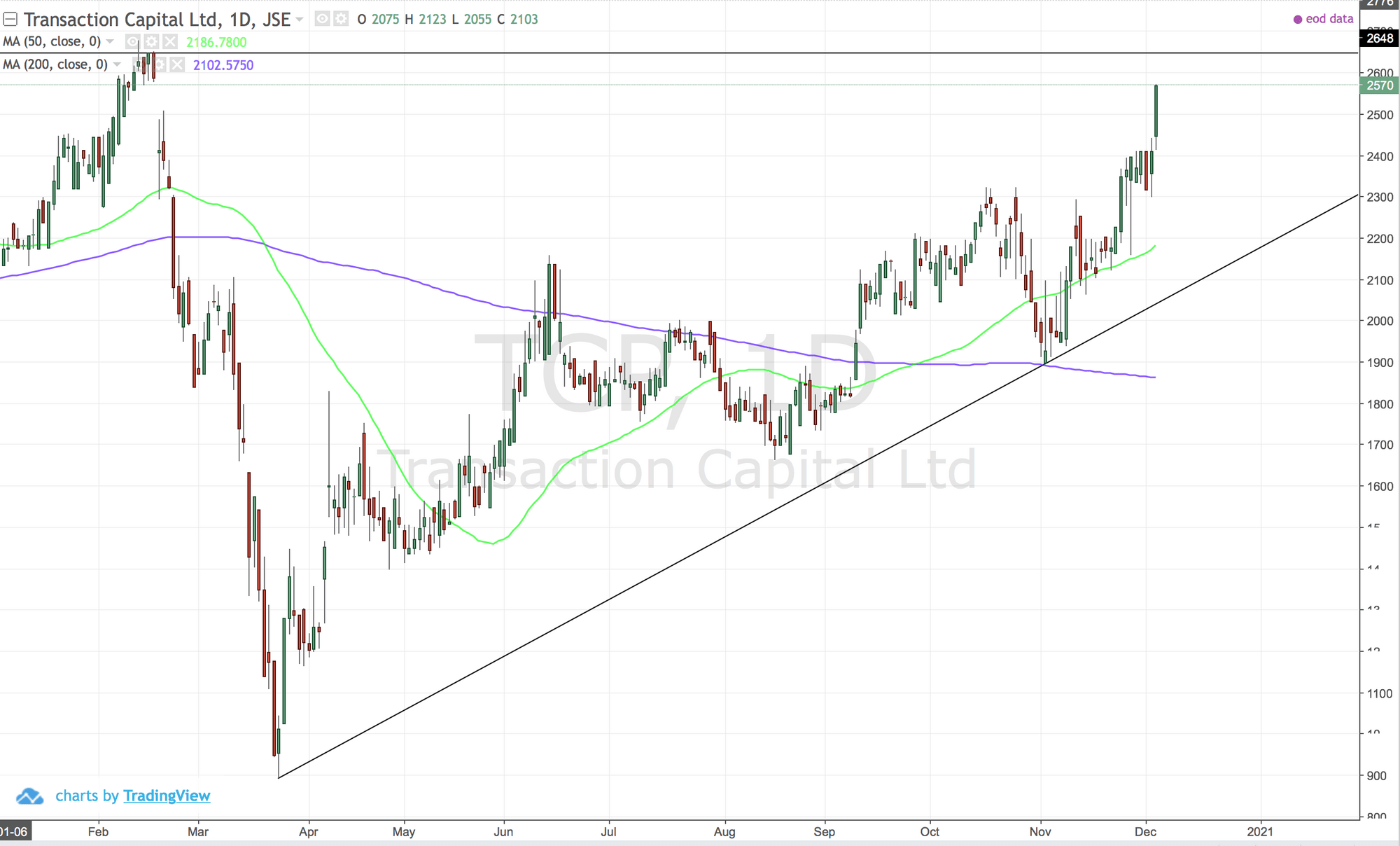Hide the MA 50 indicator via eye icon
The width and height of the screenshot is (1400, 846).
(x=133, y=42)
